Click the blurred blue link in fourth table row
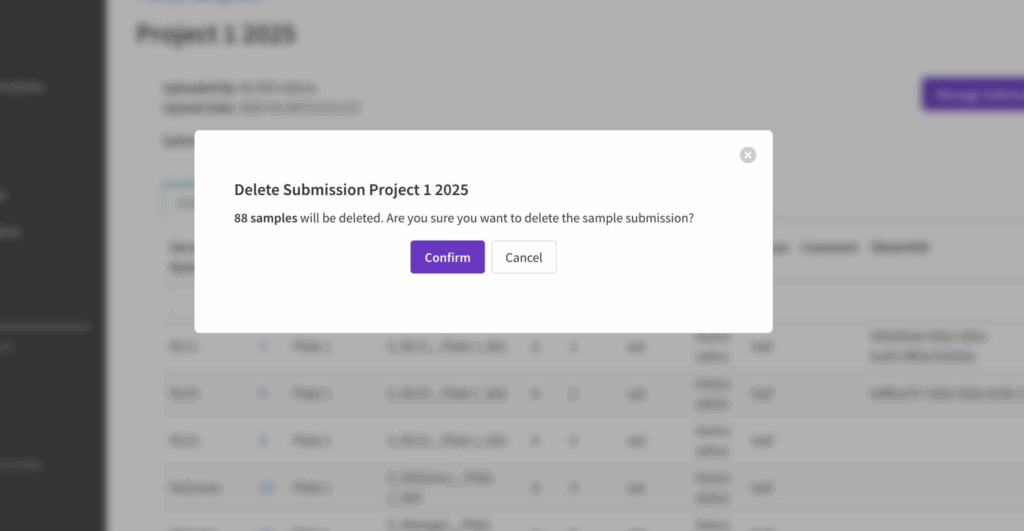 265,487
